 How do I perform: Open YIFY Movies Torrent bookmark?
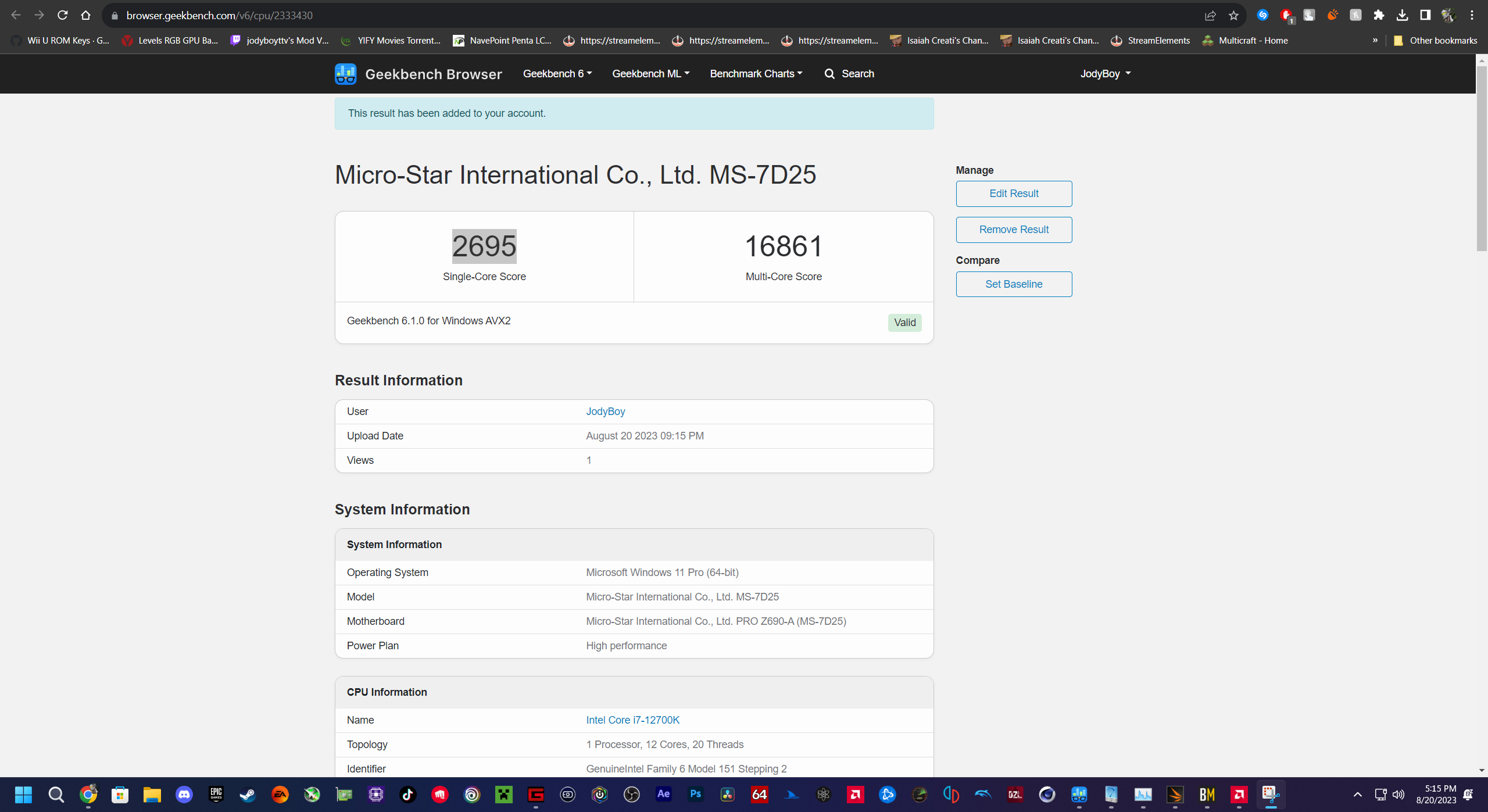click(391, 40)
